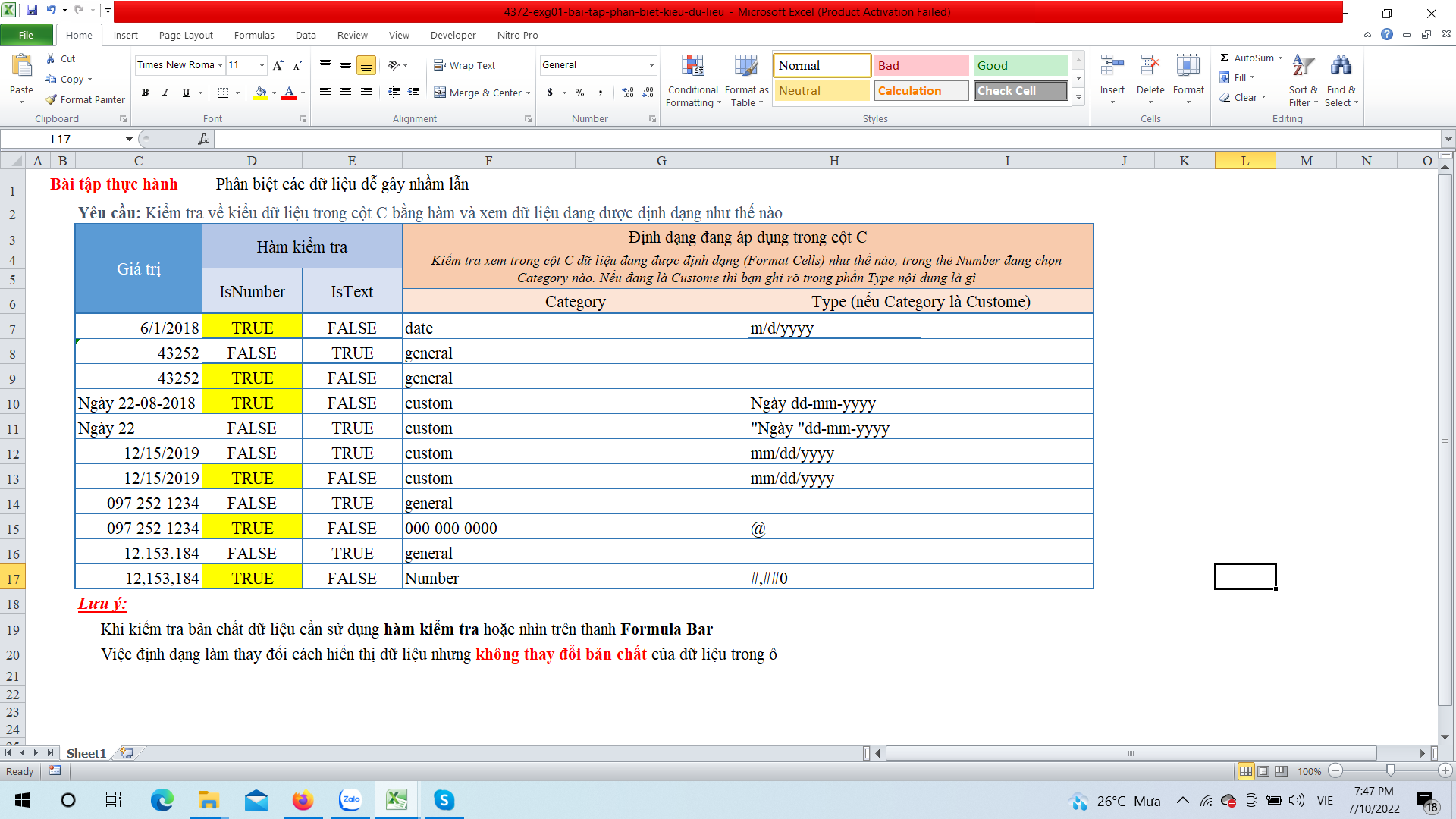Open the Sort & Filter tool
Image resolution: width=1456 pixels, height=819 pixels.
pos(1303,67)
